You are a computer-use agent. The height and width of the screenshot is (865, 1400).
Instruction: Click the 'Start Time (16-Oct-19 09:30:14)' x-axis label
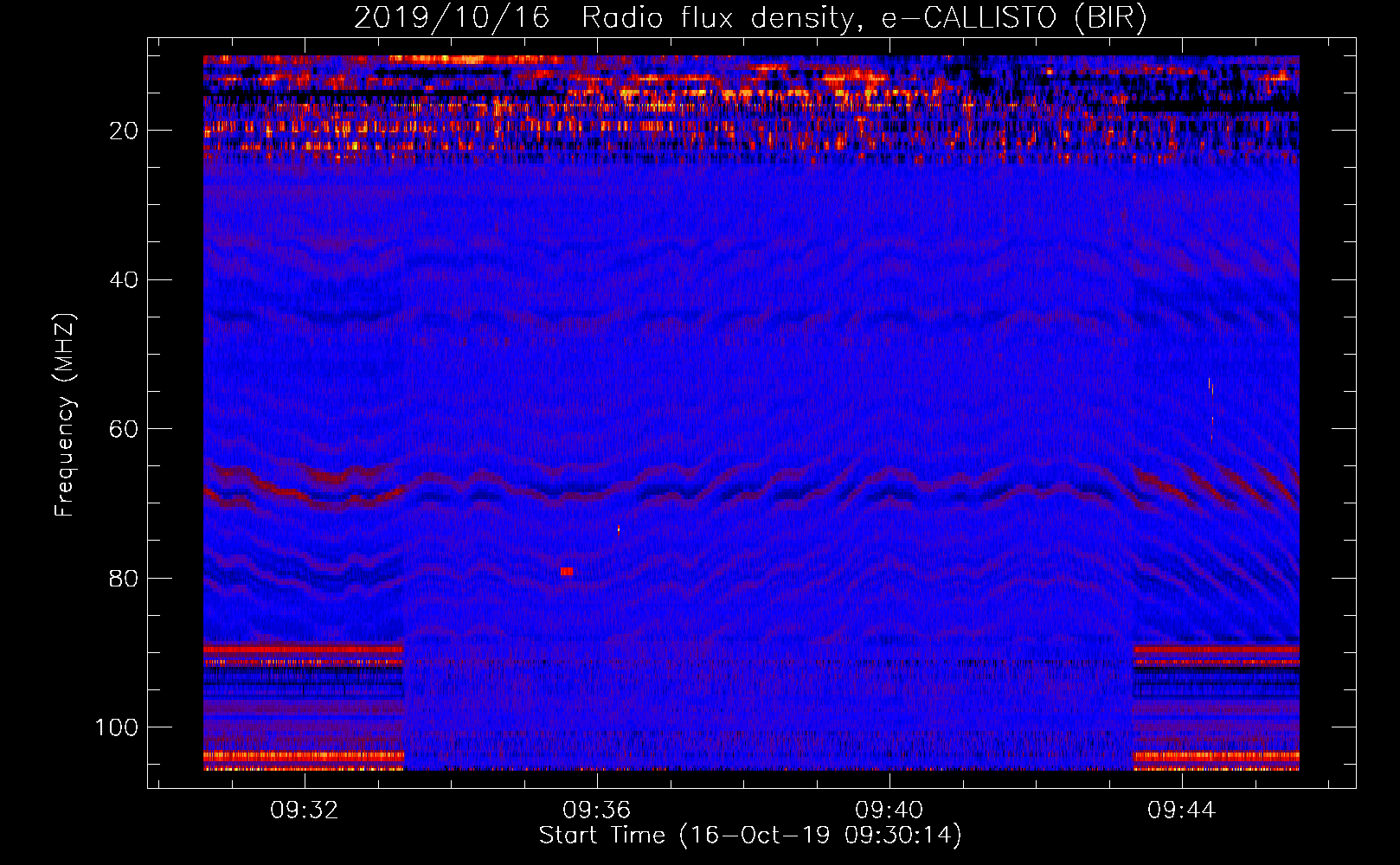coord(750,836)
